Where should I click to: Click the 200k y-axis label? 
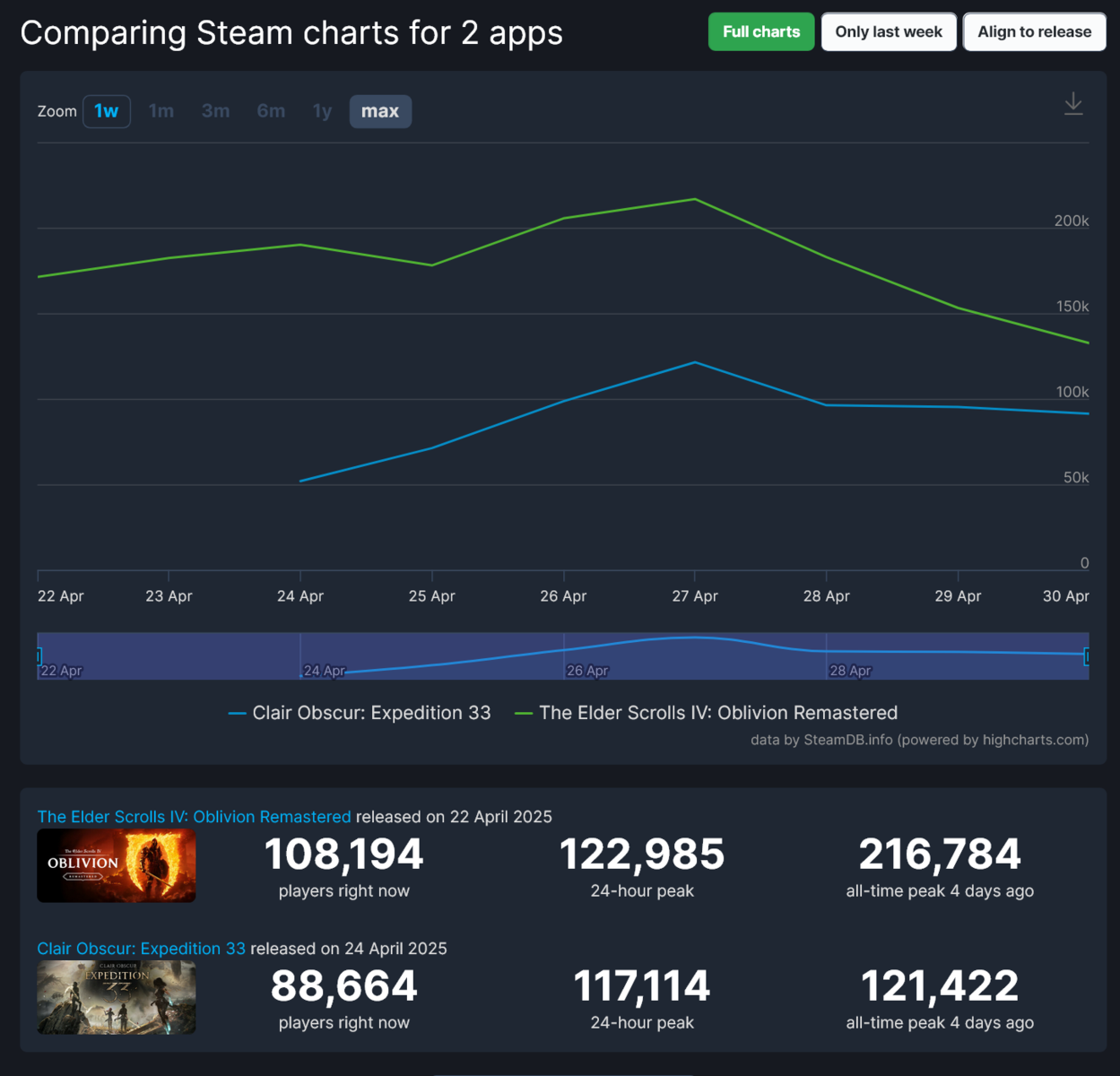click(x=1072, y=221)
